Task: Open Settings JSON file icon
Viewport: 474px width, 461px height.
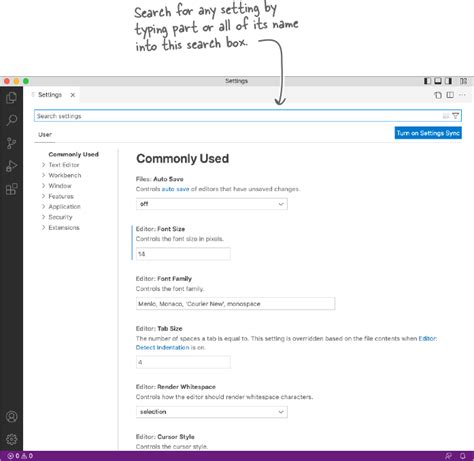Action: coord(438,95)
